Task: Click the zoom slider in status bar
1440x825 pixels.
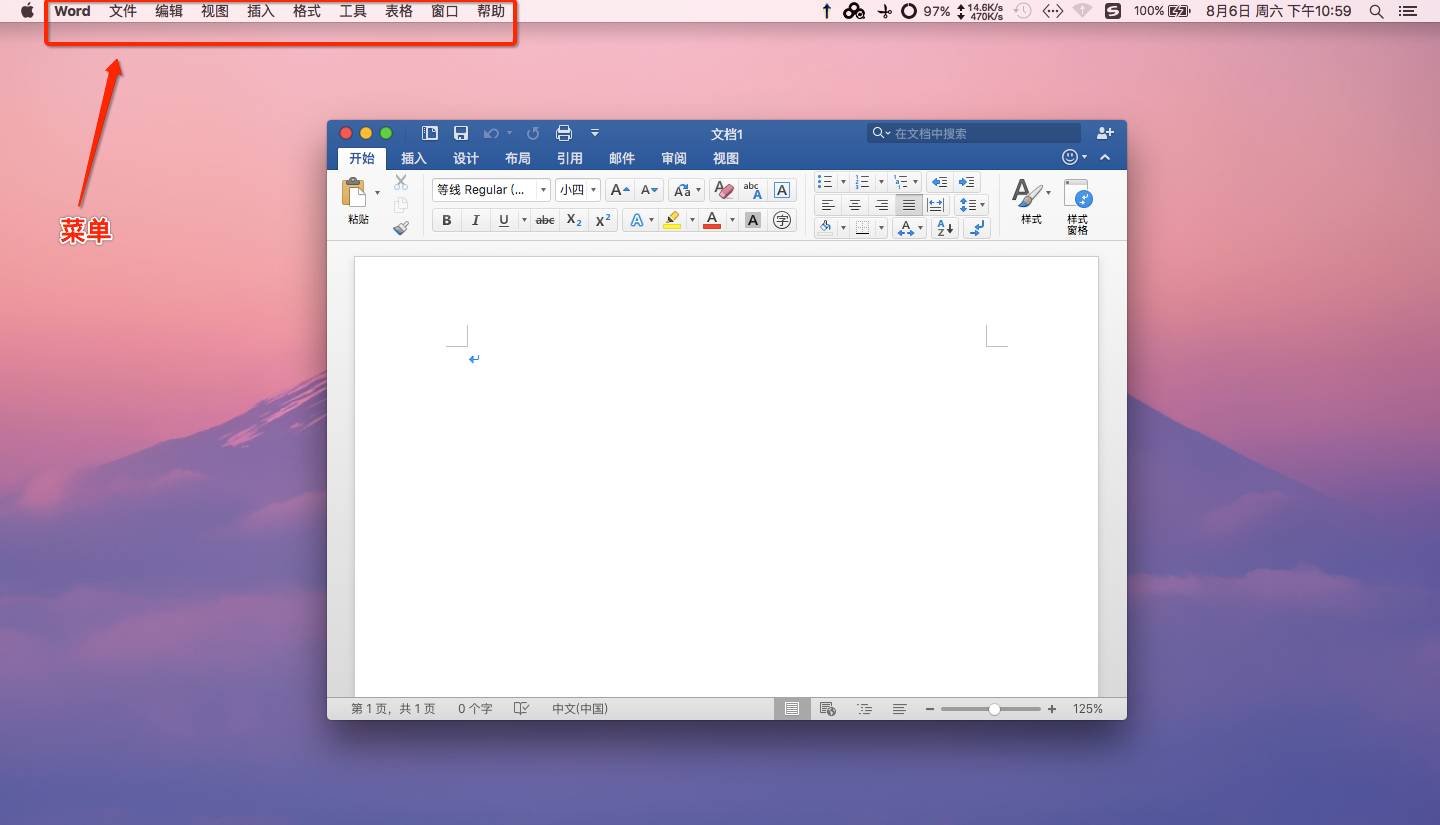Action: point(991,709)
